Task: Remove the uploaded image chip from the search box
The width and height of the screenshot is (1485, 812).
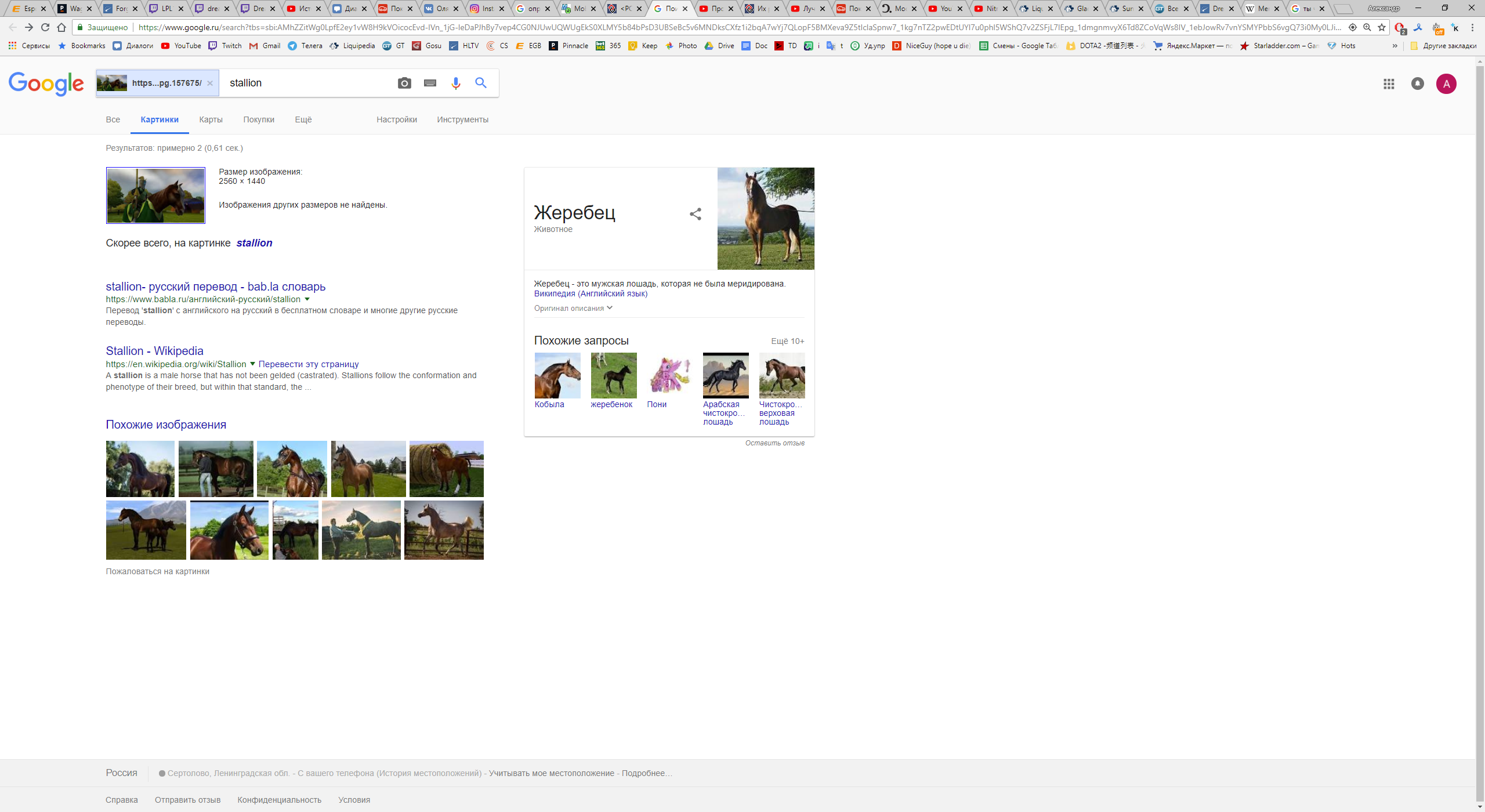Action: tap(210, 83)
